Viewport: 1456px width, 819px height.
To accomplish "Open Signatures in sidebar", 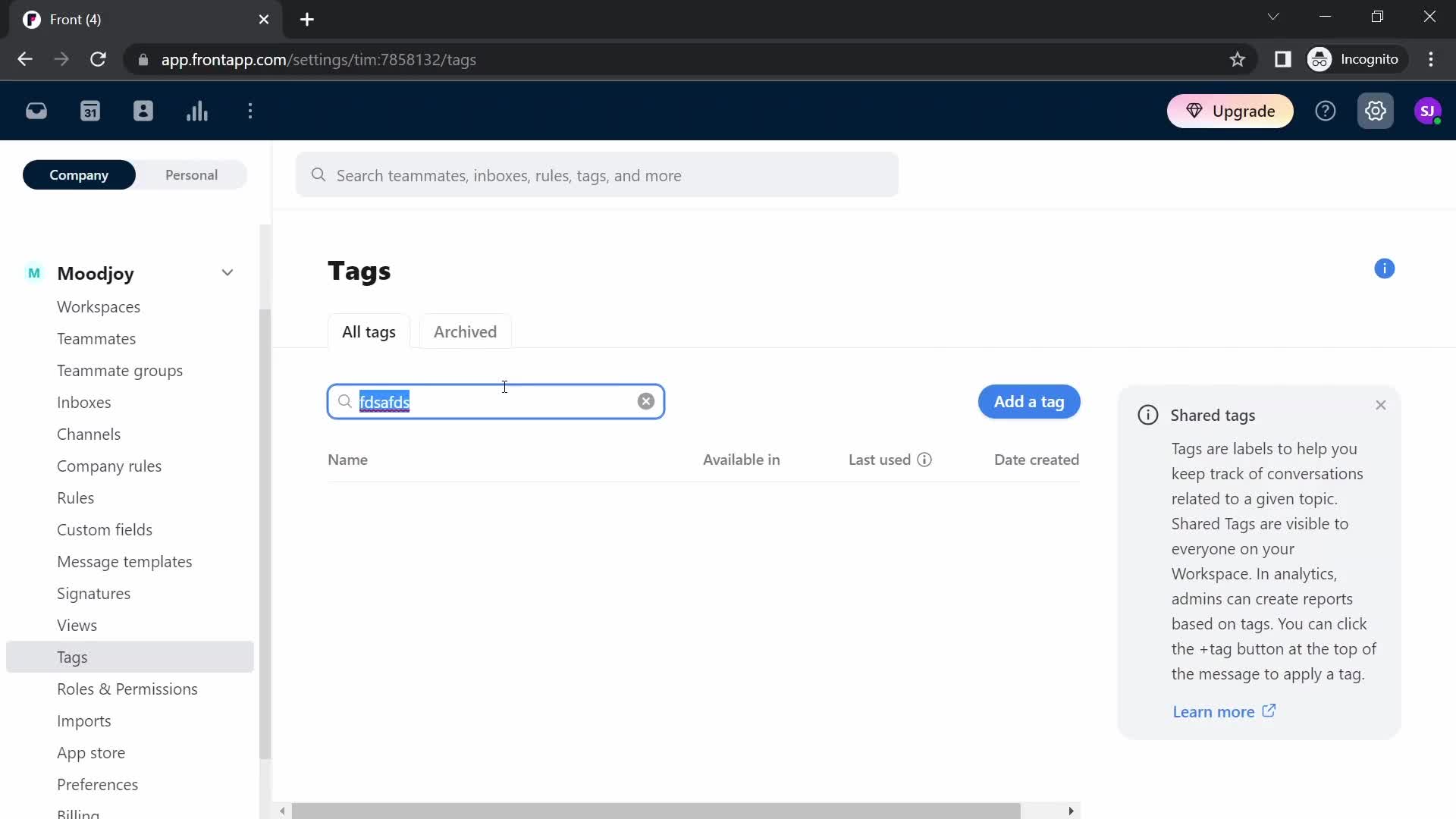I will click(x=93, y=594).
